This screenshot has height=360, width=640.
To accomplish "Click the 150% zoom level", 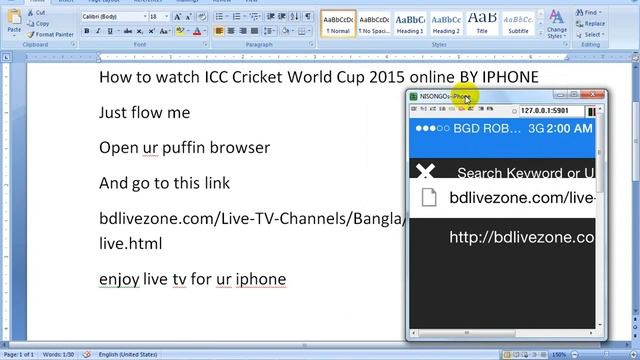I will pos(559,355).
